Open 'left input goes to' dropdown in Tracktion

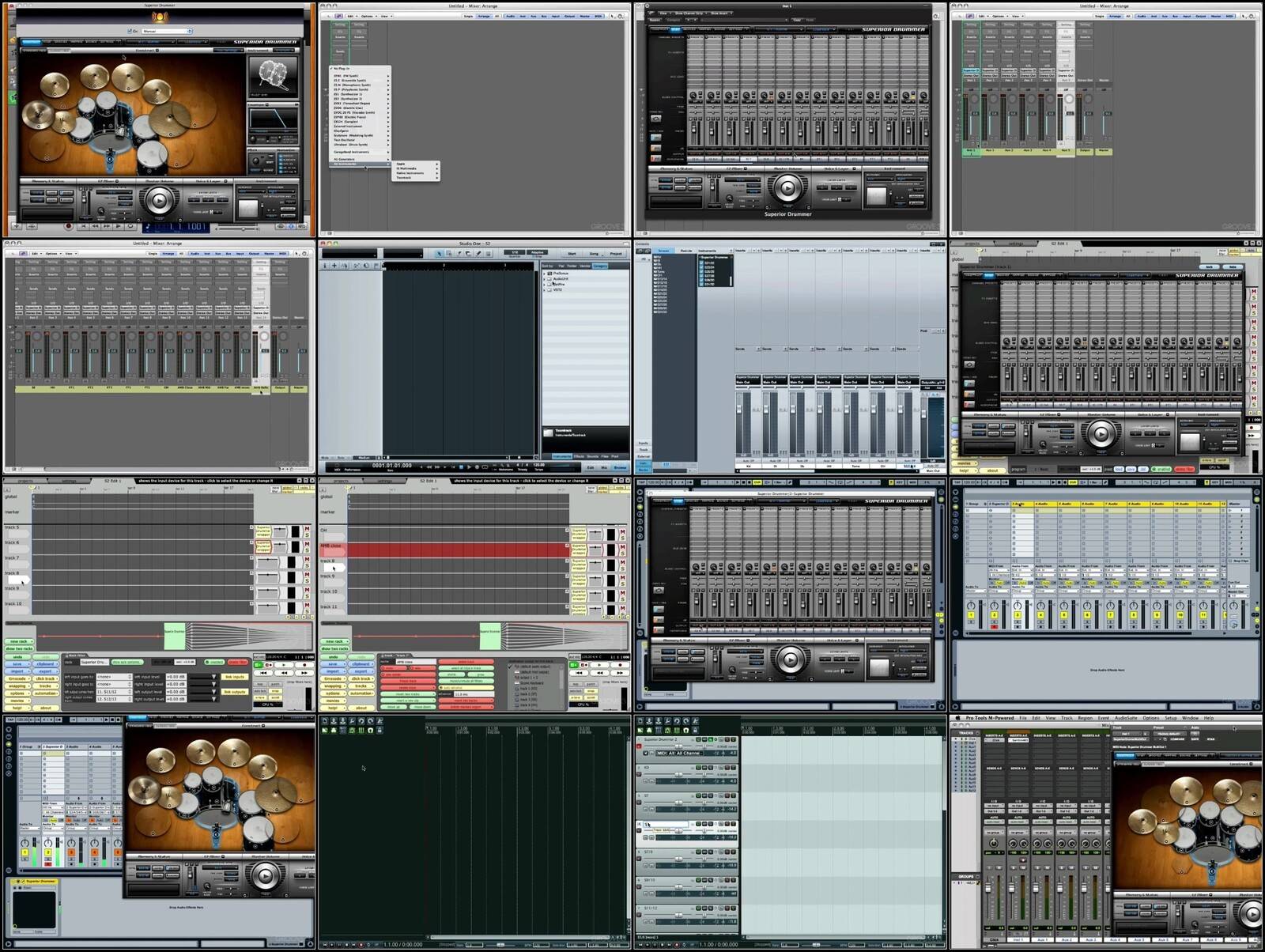click(114, 677)
